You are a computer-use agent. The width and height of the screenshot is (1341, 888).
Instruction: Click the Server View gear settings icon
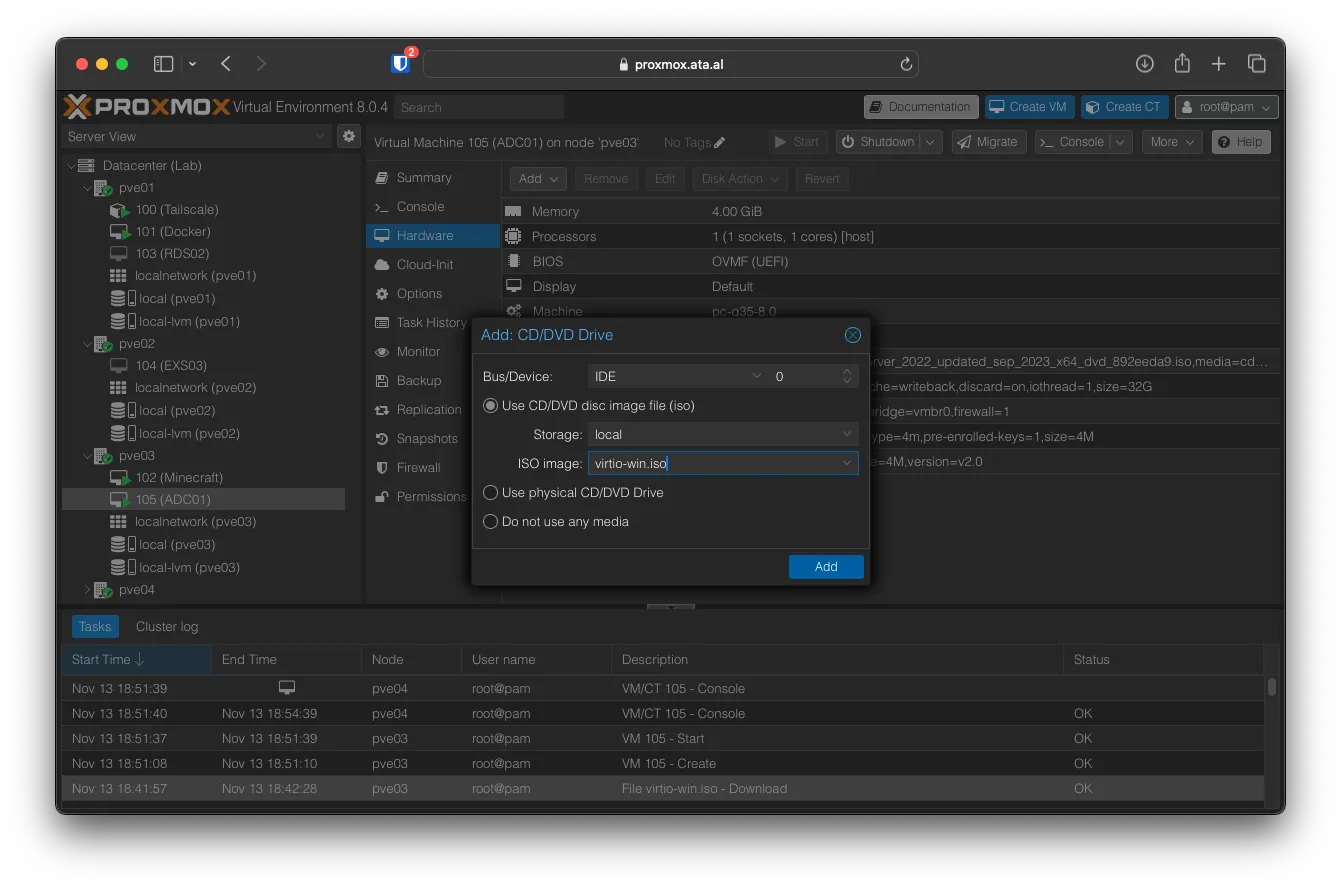click(348, 136)
